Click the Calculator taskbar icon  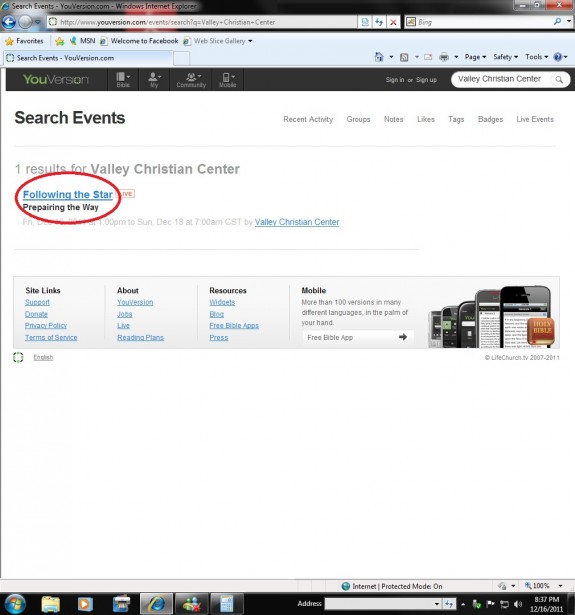227,604
